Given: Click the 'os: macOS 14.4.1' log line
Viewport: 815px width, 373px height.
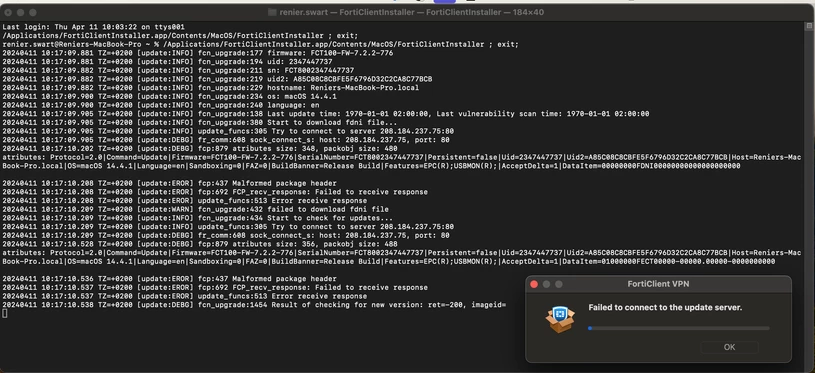Looking at the screenshot, I should pyautogui.click(x=169, y=97).
